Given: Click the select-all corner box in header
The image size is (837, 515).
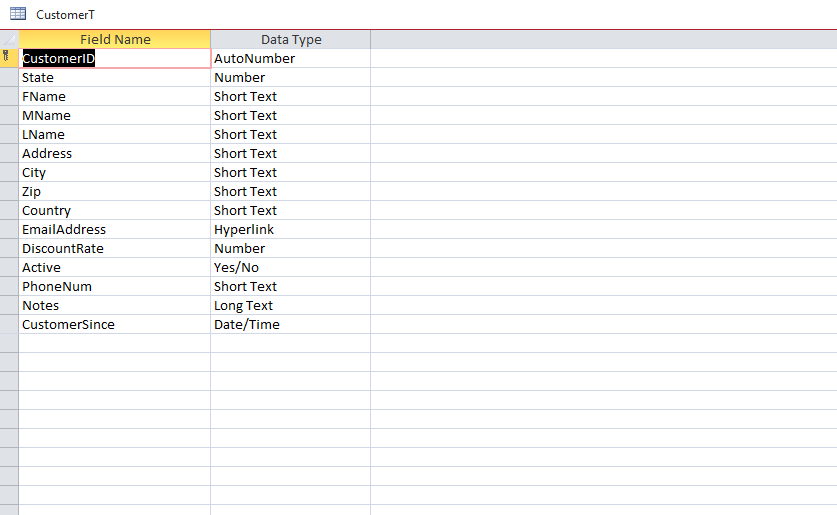Looking at the screenshot, I should 9,39.
